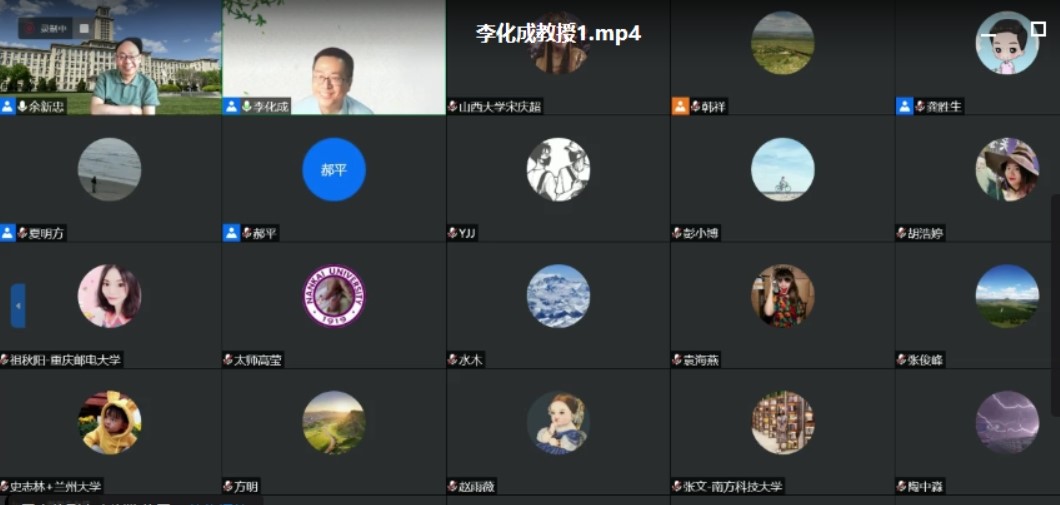Click the muted mic icon of 龚胜生

(x=920, y=106)
